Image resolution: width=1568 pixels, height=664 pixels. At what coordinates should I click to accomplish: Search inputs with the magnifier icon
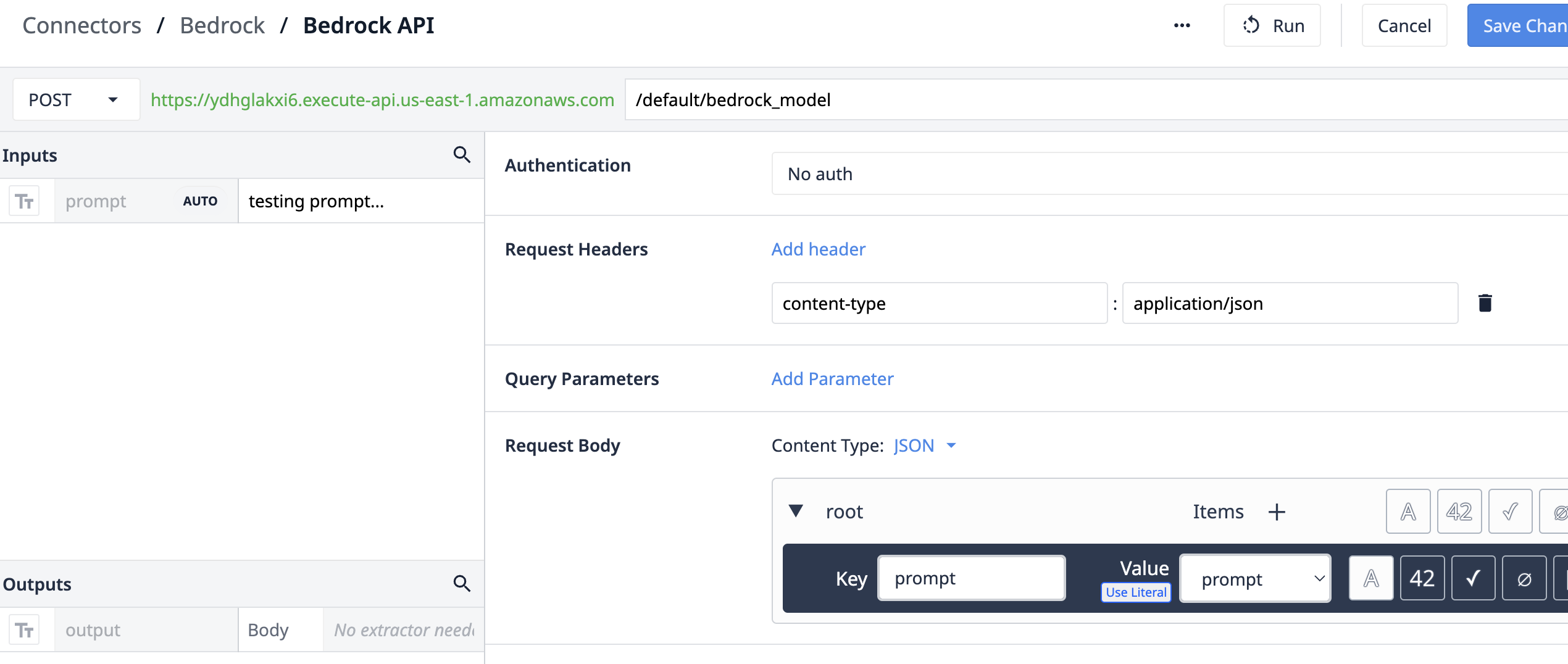(462, 155)
